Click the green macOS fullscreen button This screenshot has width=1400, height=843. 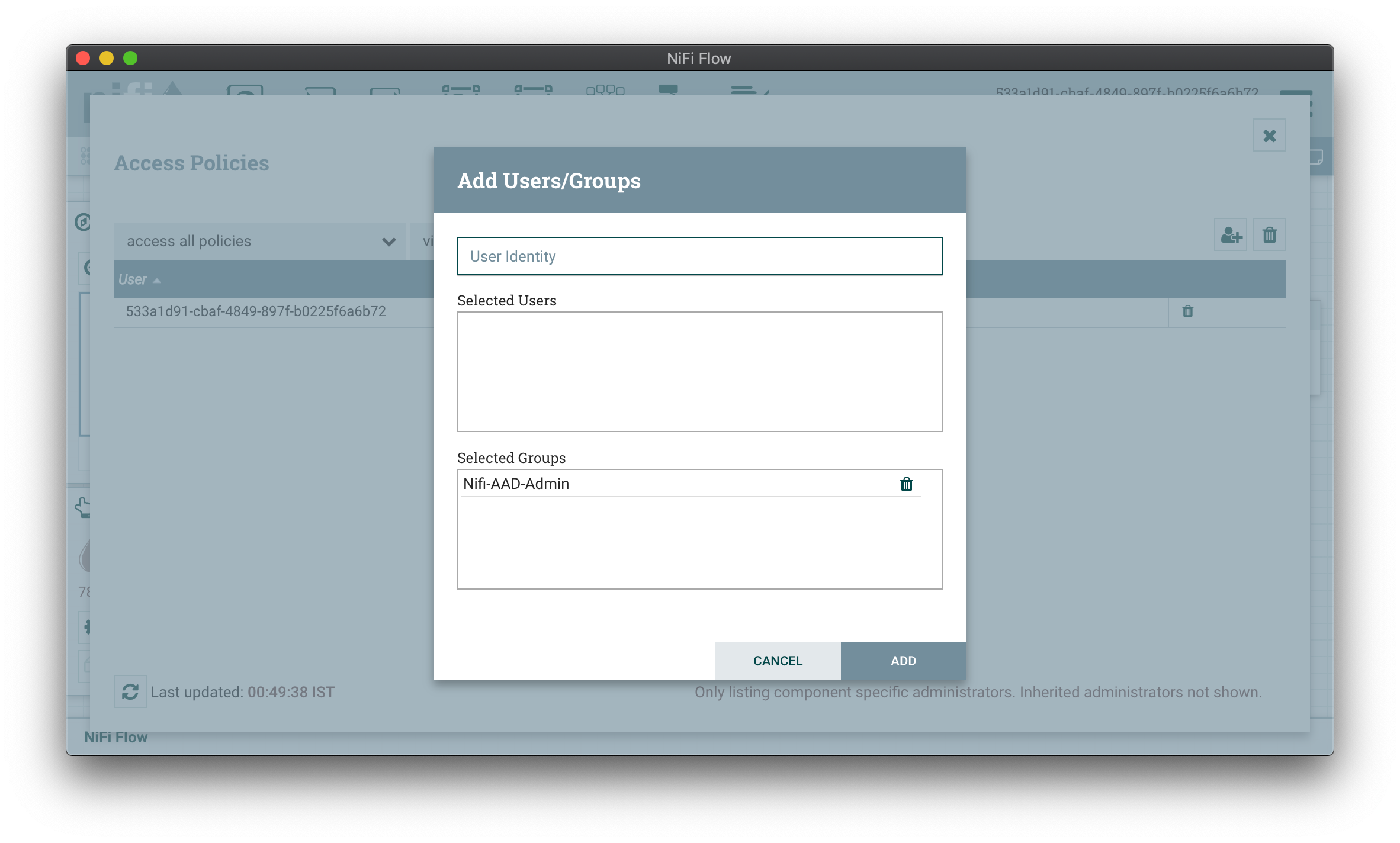[130, 58]
